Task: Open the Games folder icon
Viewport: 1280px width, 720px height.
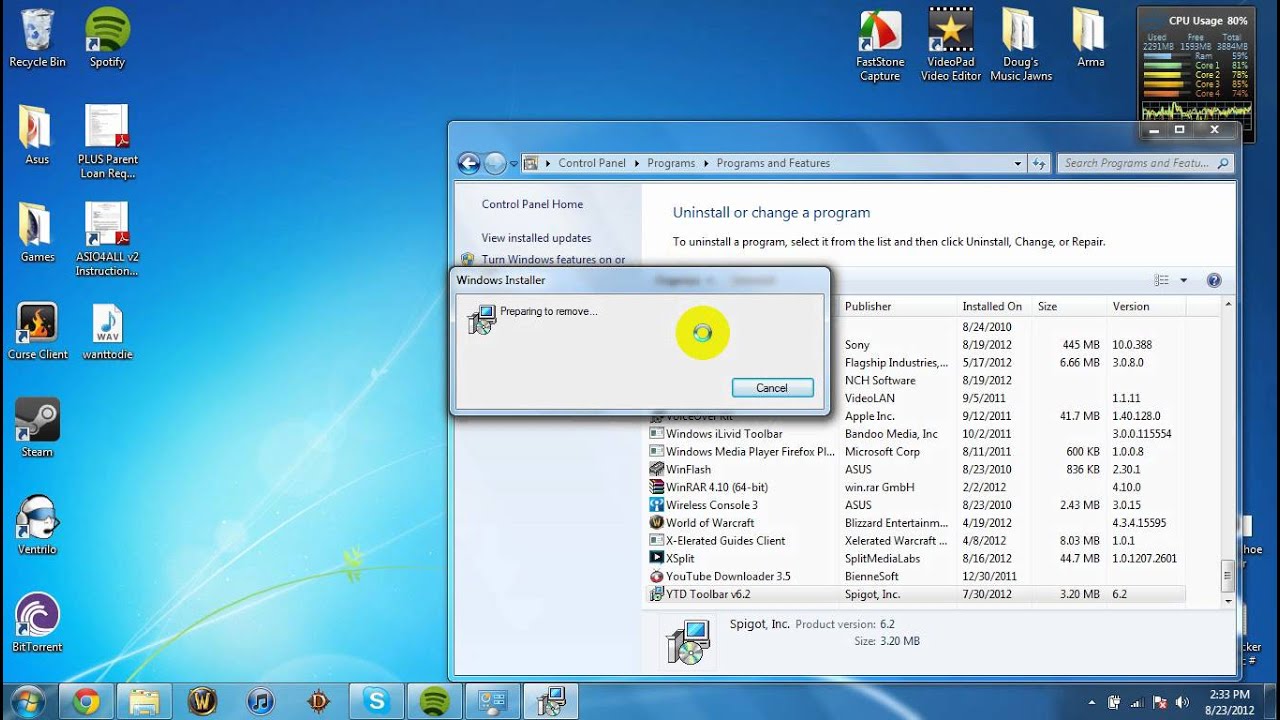Action: (37, 233)
